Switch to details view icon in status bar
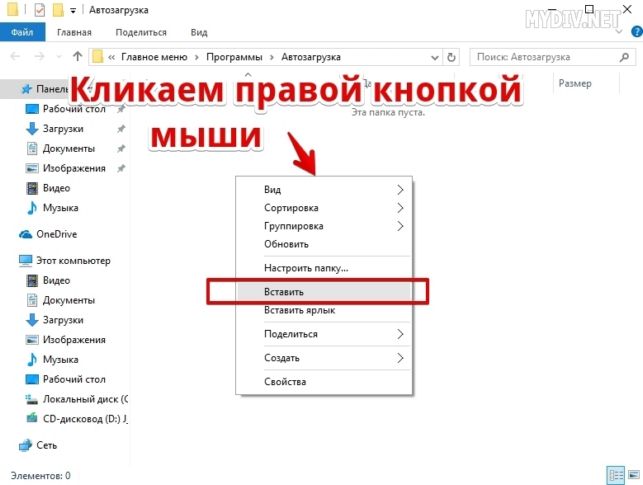Screen dimensions: 643x485 tap(616, 476)
